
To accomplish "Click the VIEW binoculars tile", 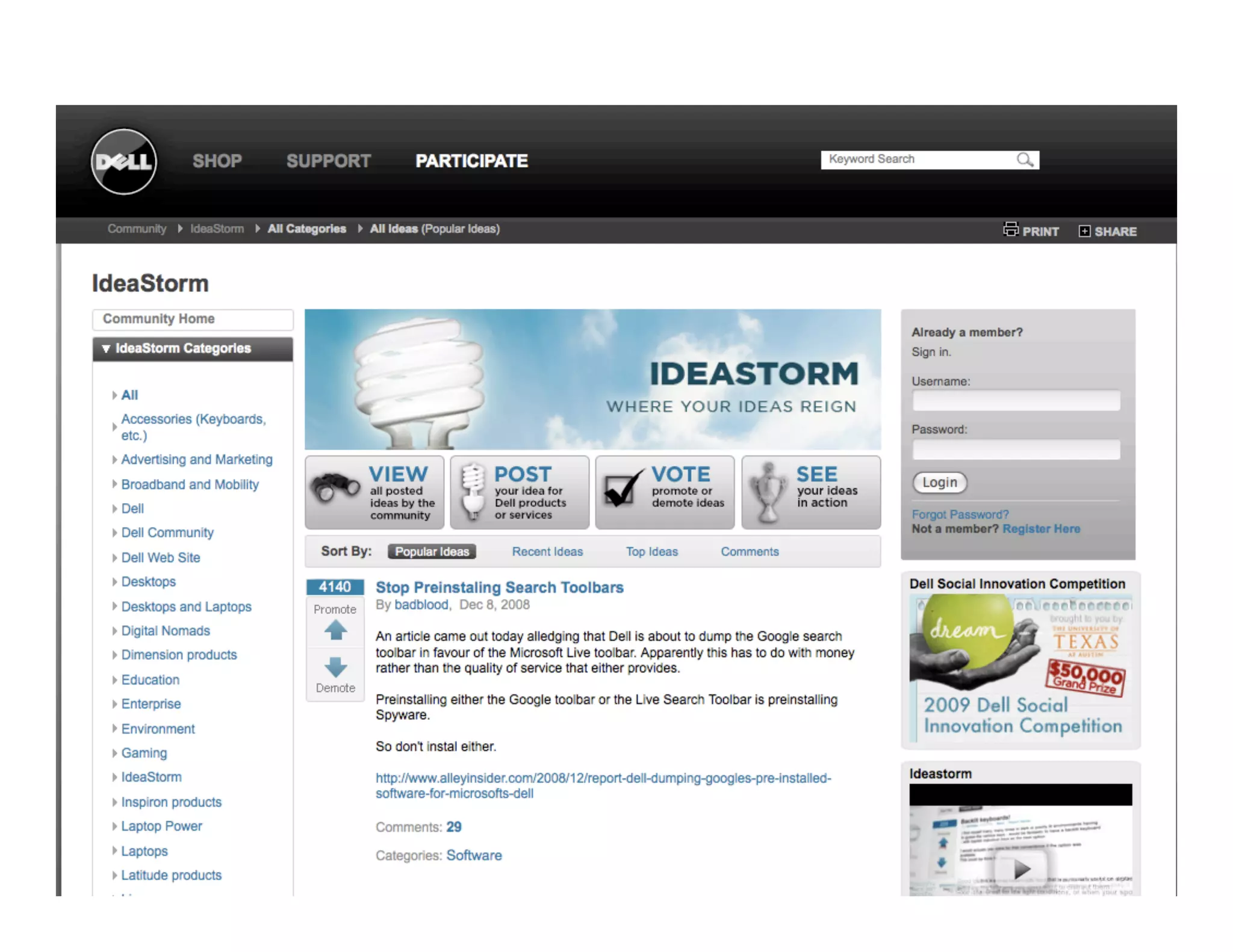I will pyautogui.click(x=374, y=492).
